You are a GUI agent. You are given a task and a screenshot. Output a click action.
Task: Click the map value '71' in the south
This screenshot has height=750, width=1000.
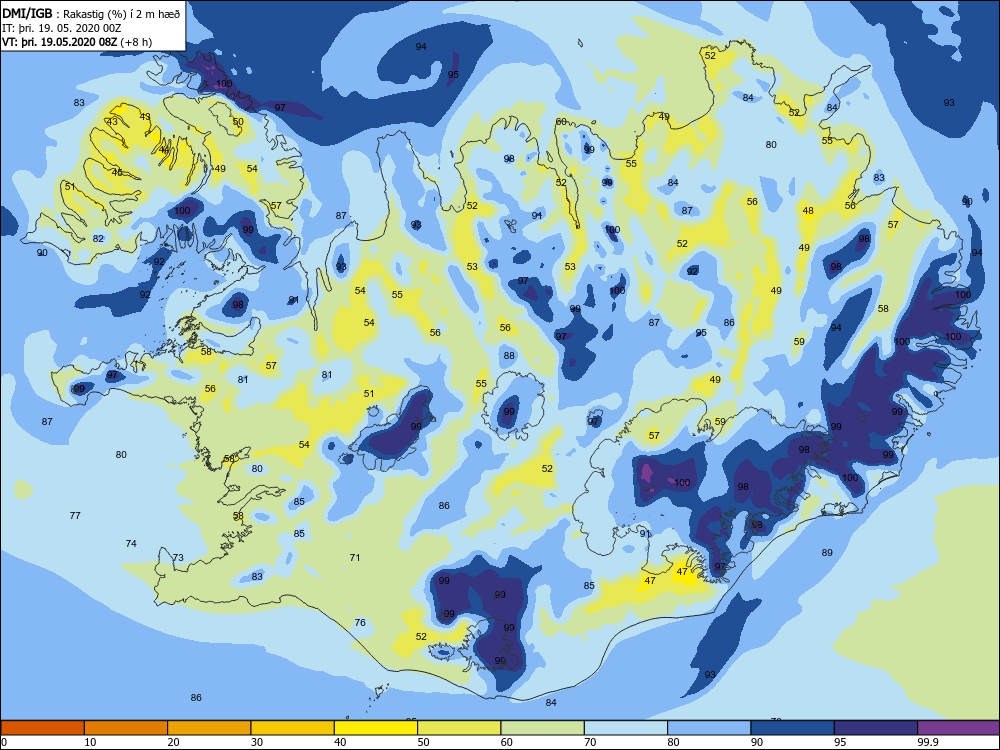[355, 557]
